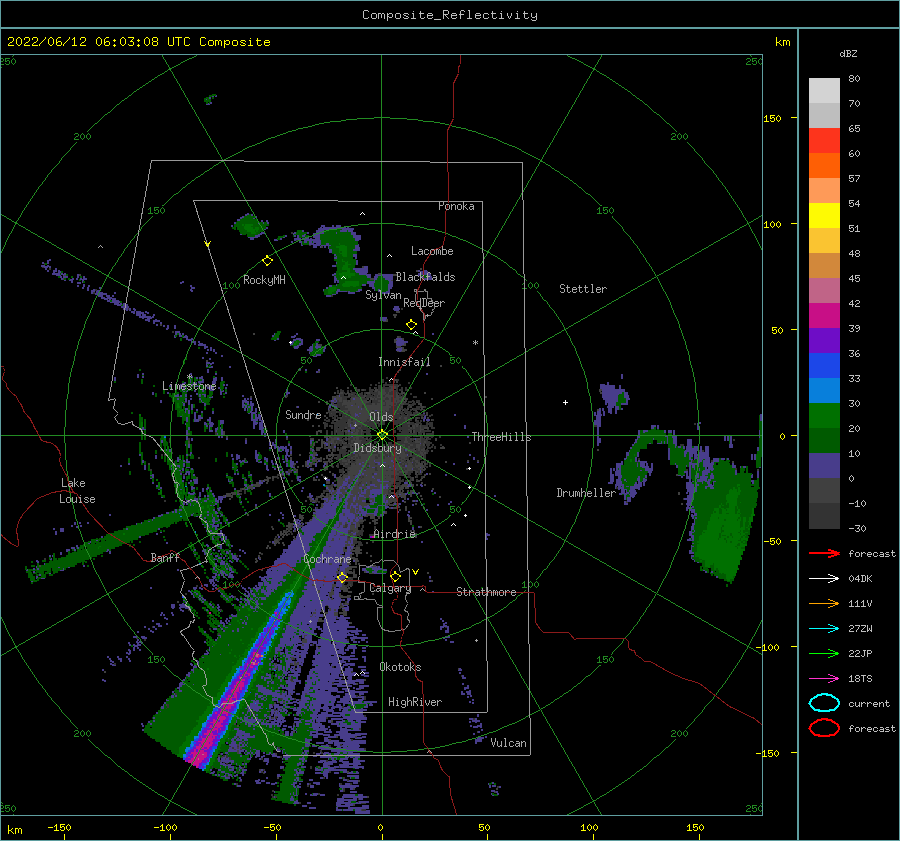
Task: Click the orange 111V arrow in legend
Action: [x=824, y=603]
